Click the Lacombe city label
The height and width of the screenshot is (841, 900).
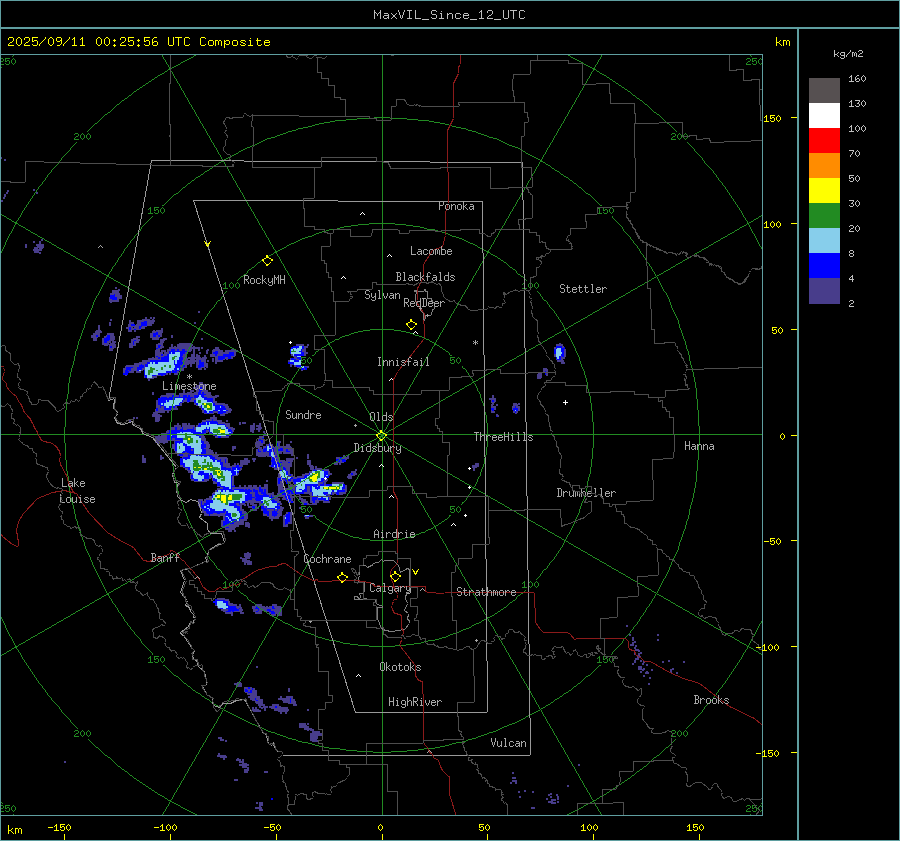431,251
